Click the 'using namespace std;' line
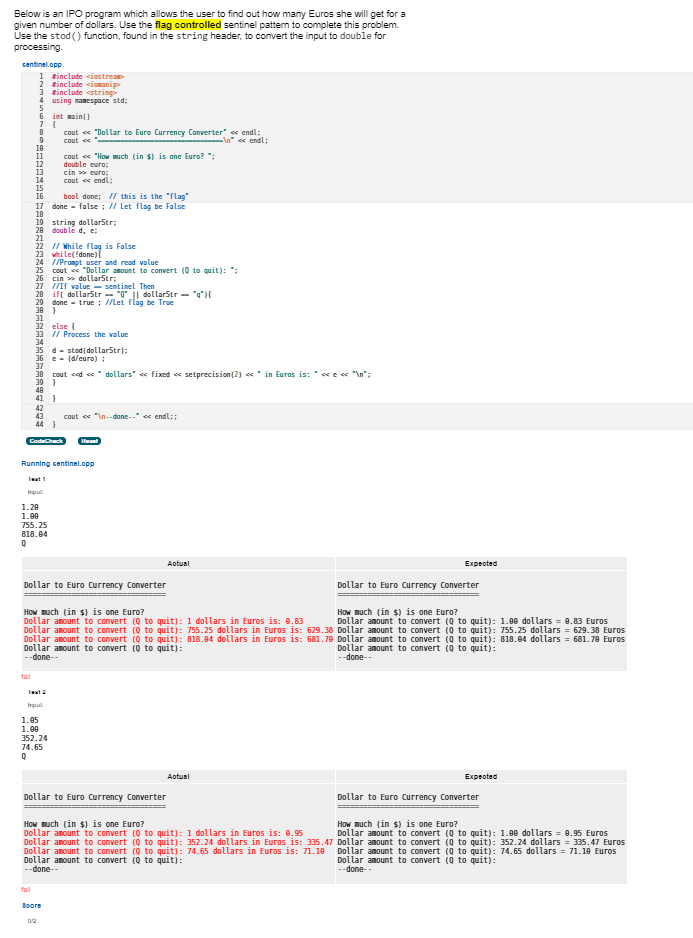The image size is (693, 938). [x=90, y=100]
